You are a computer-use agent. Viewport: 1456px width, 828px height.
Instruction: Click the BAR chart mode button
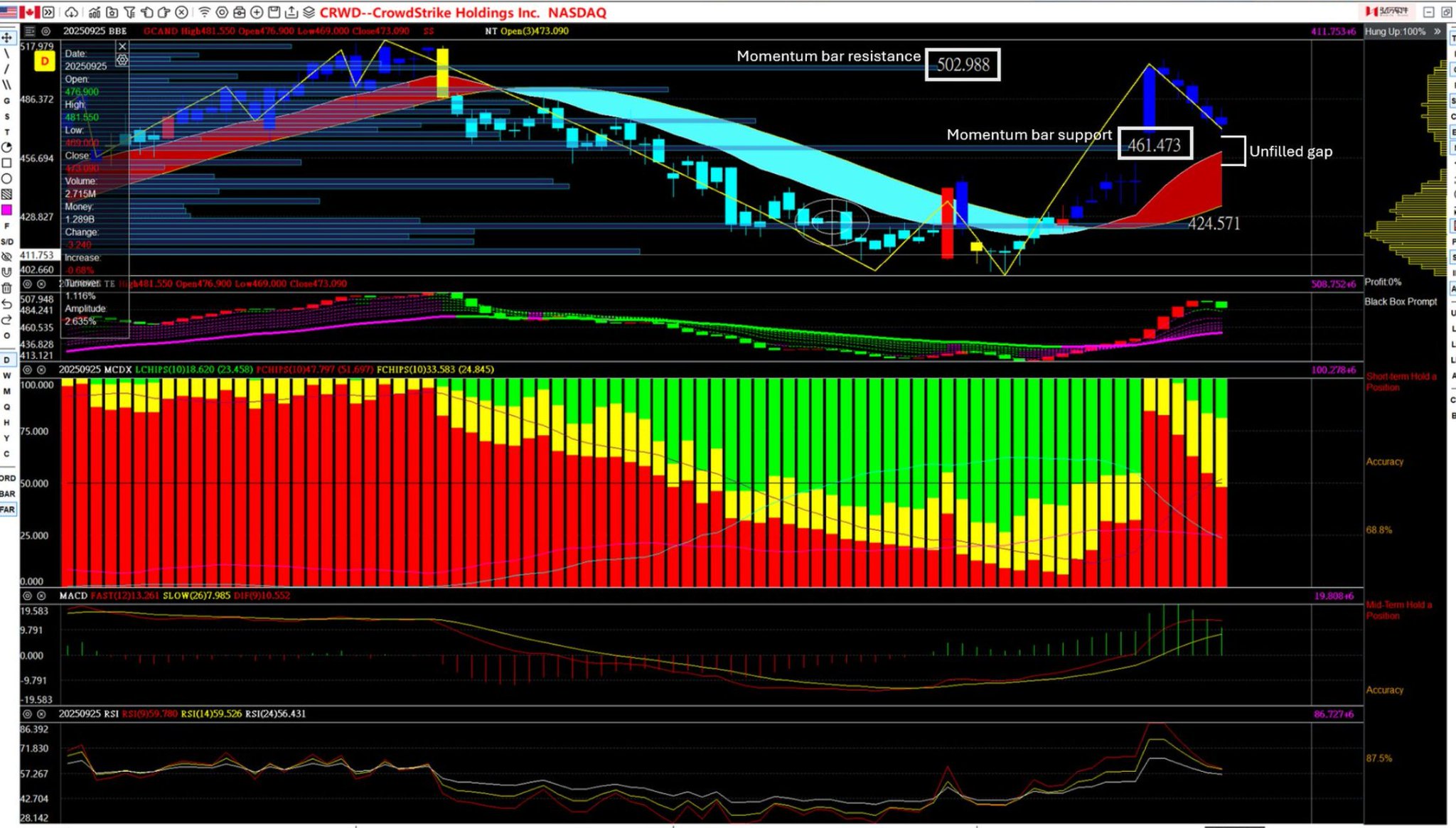point(7,493)
